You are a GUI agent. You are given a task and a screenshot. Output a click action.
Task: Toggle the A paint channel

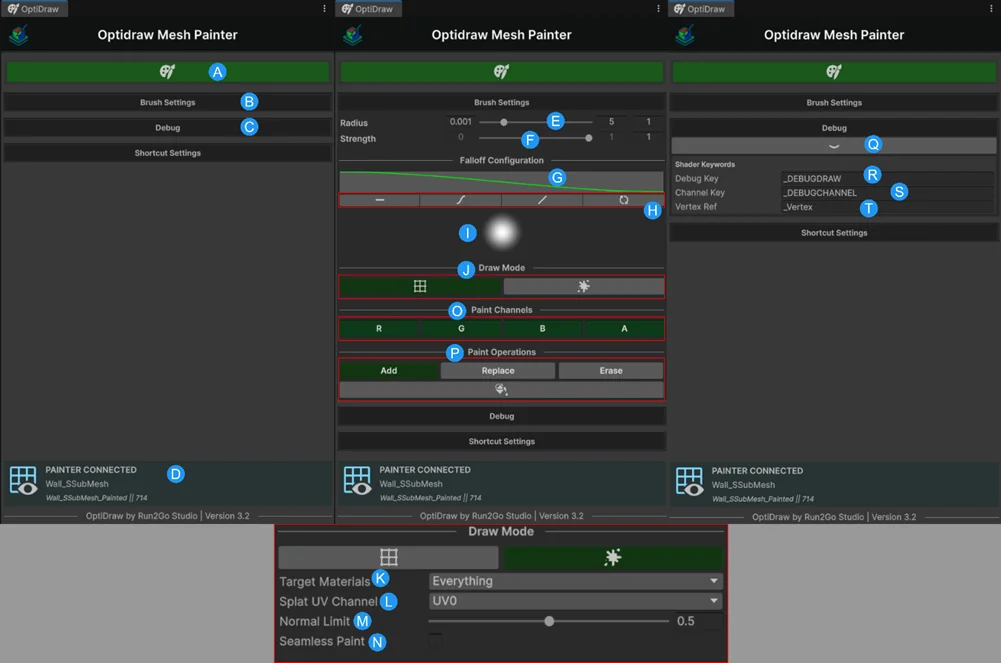point(624,329)
